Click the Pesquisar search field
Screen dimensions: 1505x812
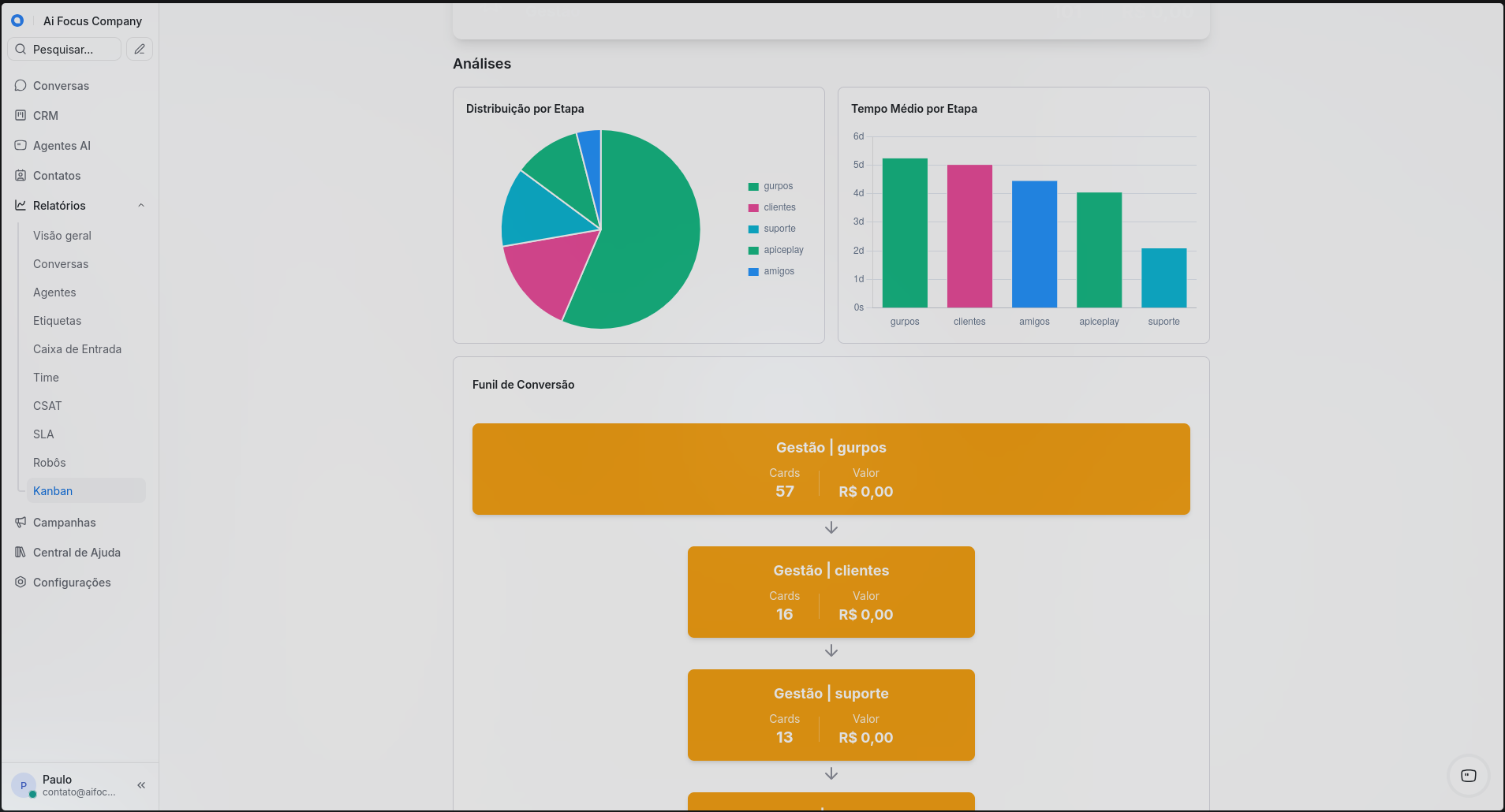[x=65, y=49]
